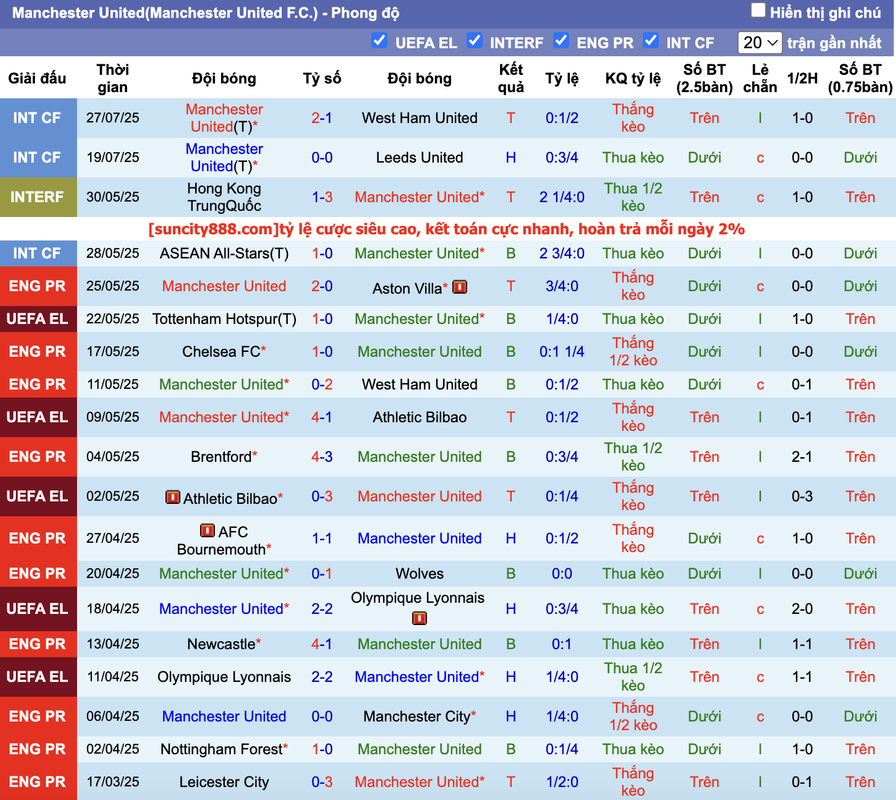This screenshot has width=896, height=800.
Task: Open Hong Kong TrungQuốc team link
Action: pyautogui.click(x=224, y=197)
